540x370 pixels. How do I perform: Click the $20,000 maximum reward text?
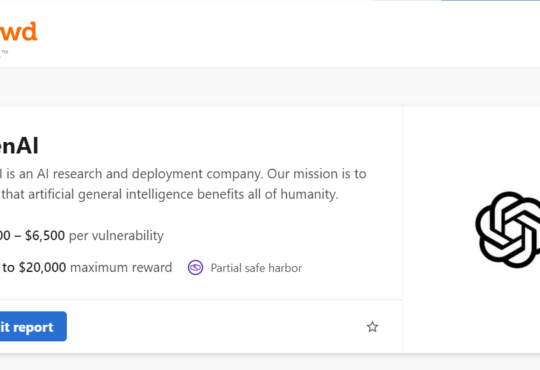87,267
